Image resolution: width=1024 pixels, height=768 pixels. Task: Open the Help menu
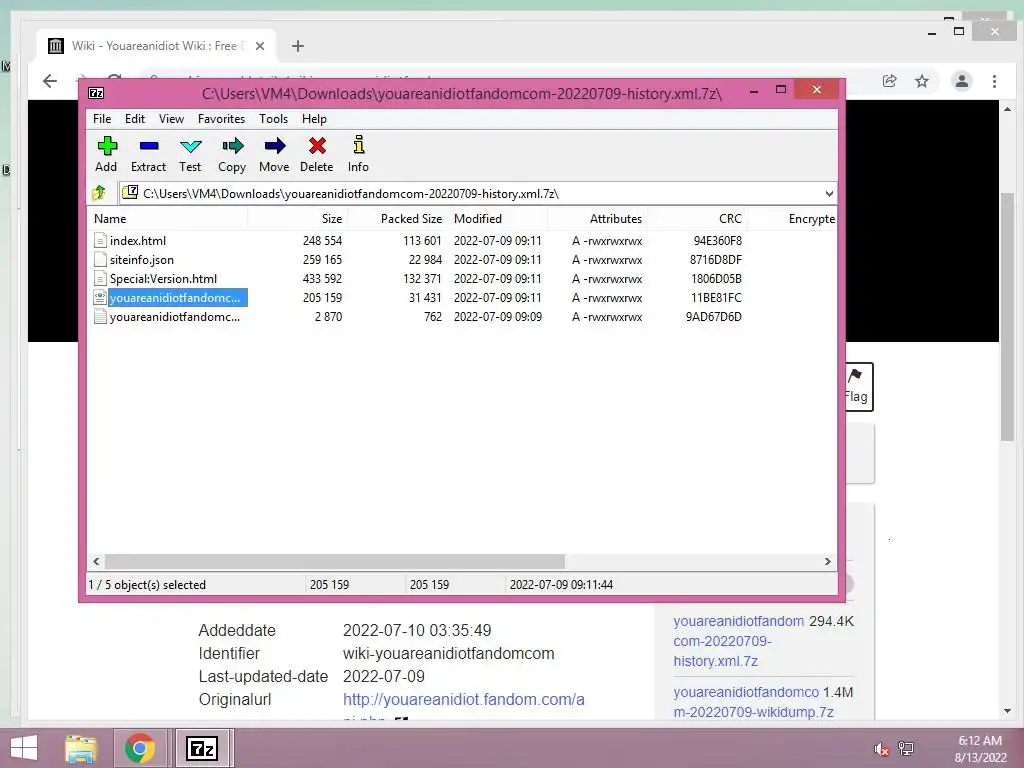click(x=314, y=119)
